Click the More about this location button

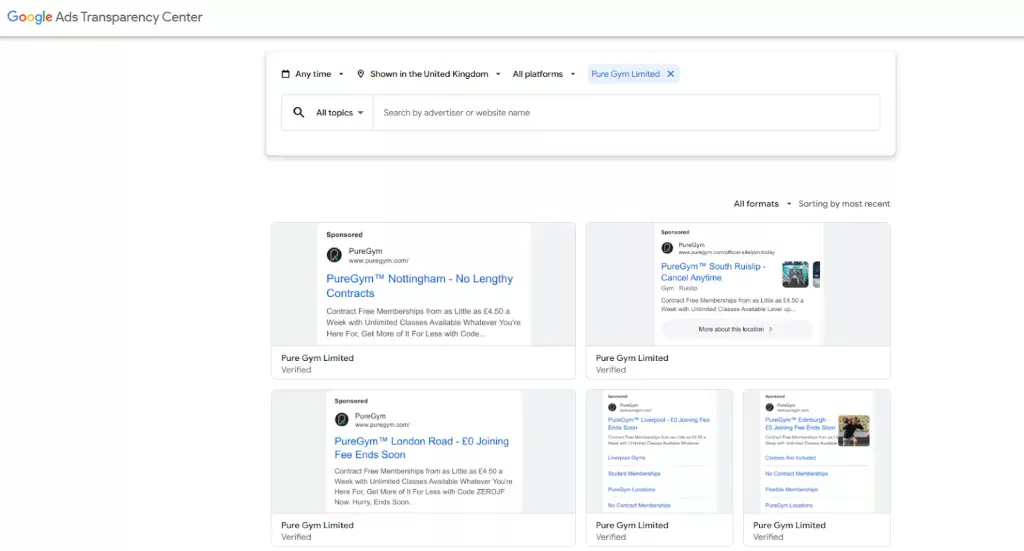(x=736, y=329)
